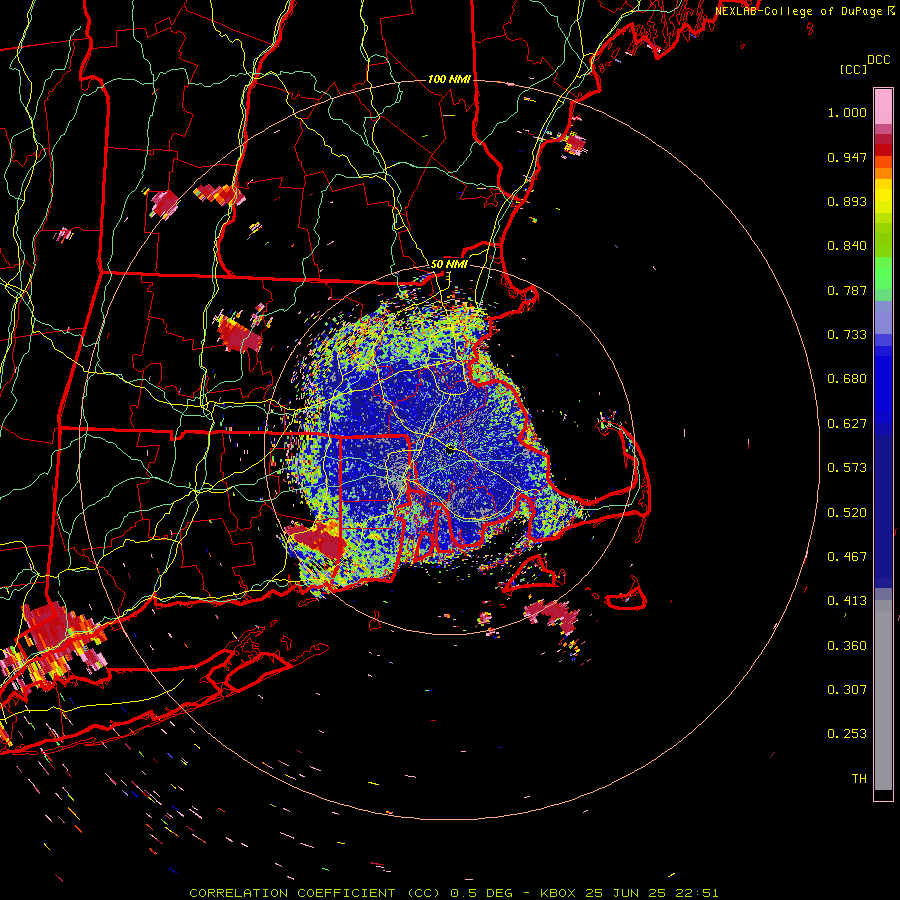The image size is (900, 900).
Task: Select the 0.893 scale value
Action: pos(847,201)
